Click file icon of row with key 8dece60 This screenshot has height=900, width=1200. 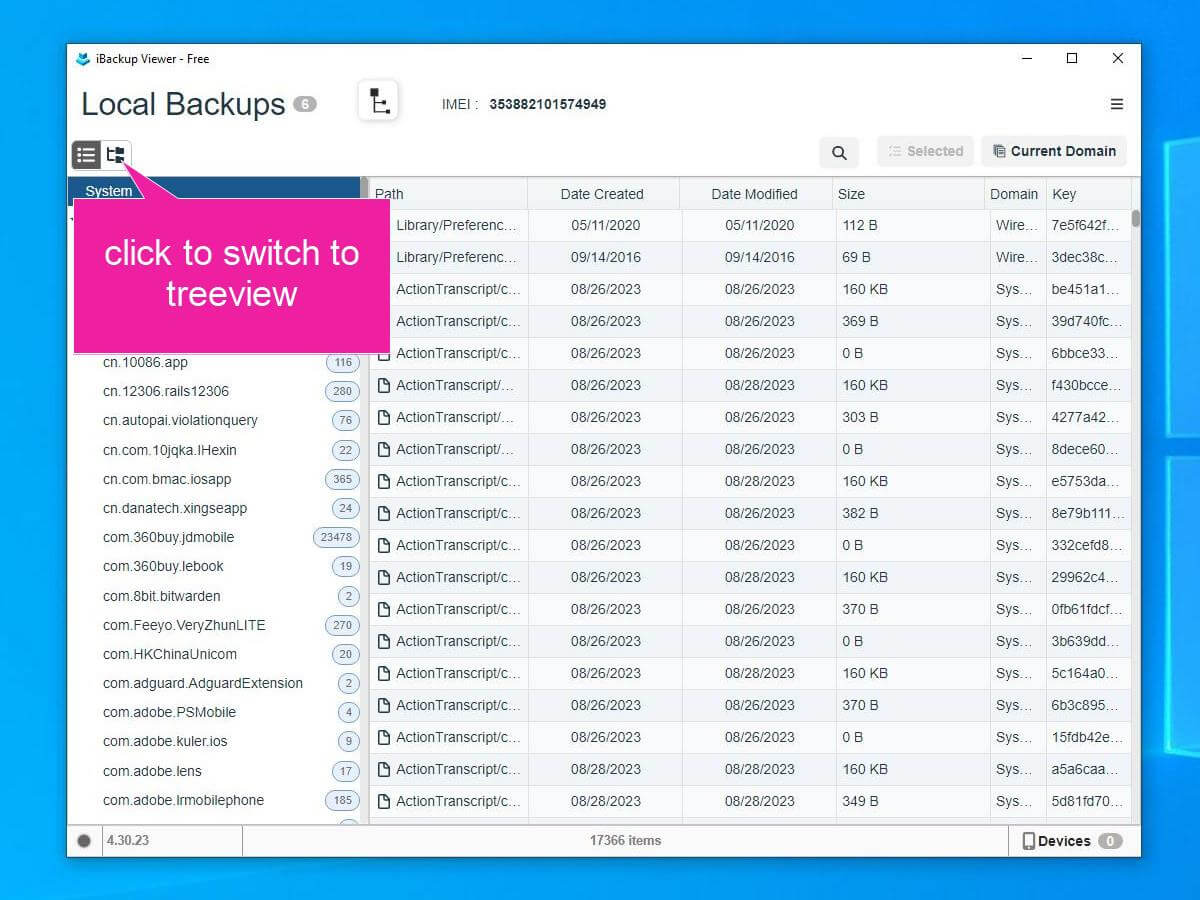(383, 449)
